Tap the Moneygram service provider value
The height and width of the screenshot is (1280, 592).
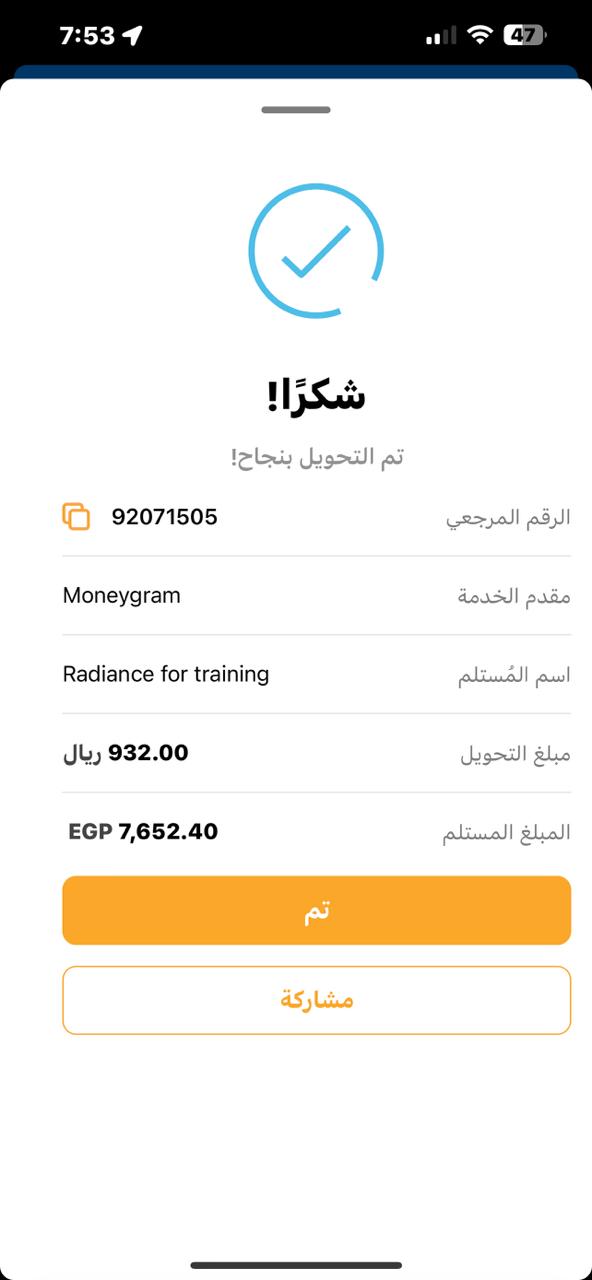pyautogui.click(x=122, y=596)
